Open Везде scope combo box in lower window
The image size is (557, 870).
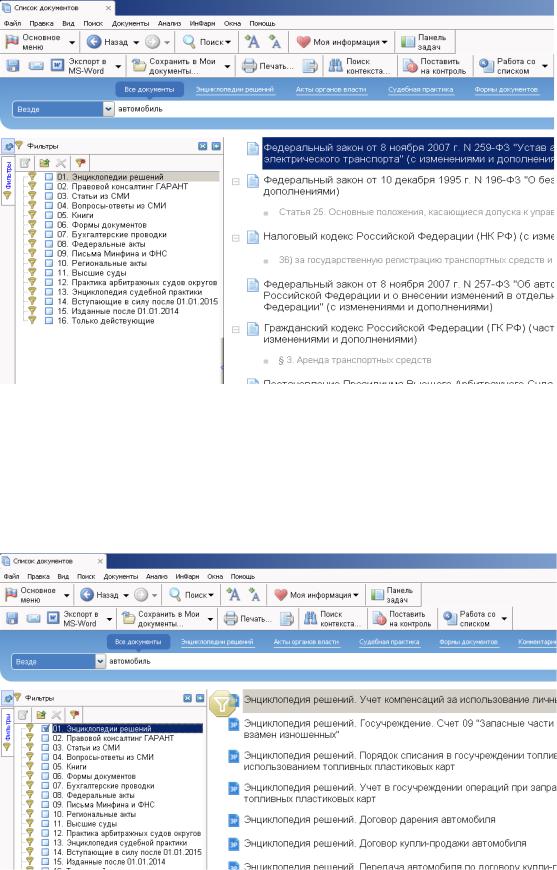pyautogui.click(x=58, y=661)
